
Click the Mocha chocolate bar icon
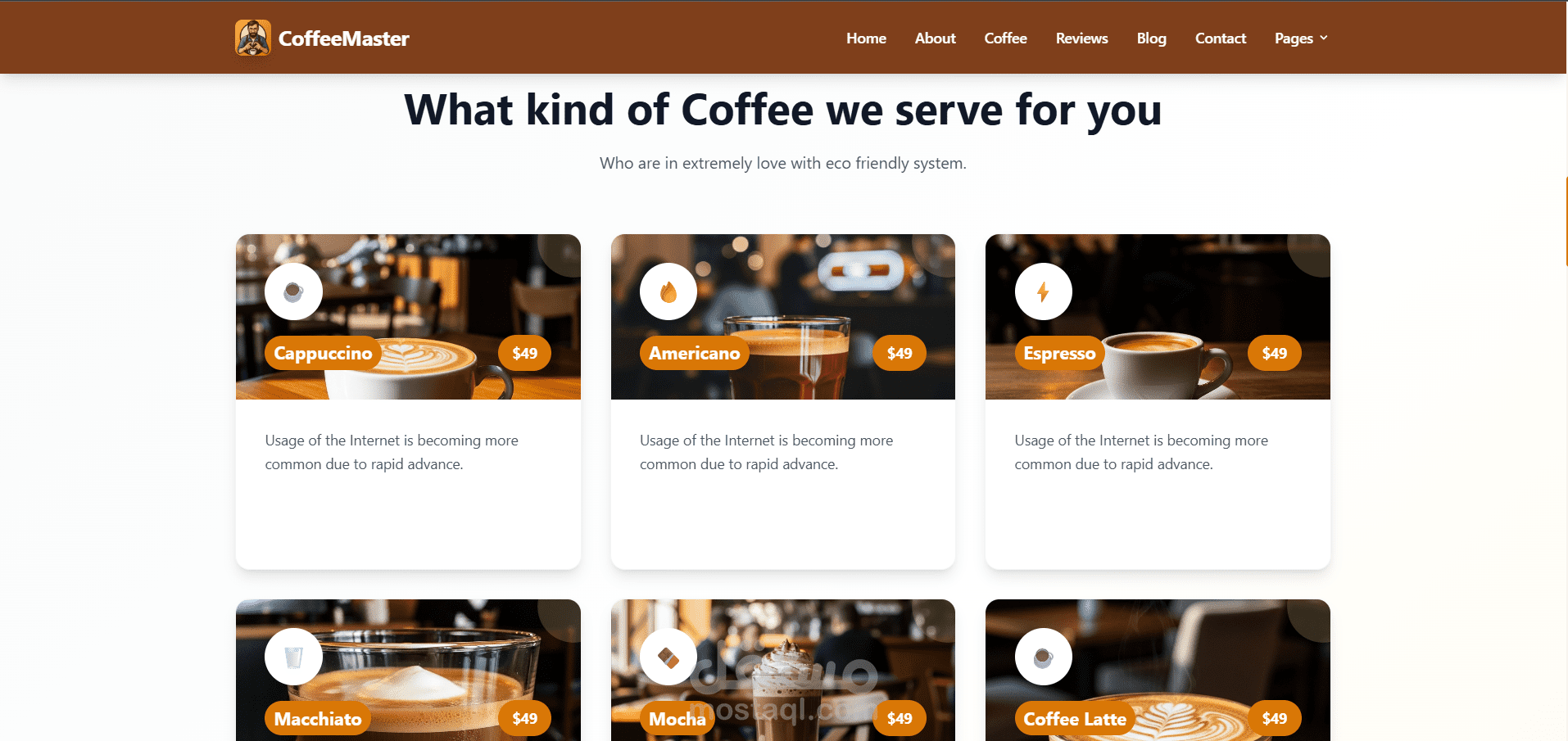[x=668, y=657]
